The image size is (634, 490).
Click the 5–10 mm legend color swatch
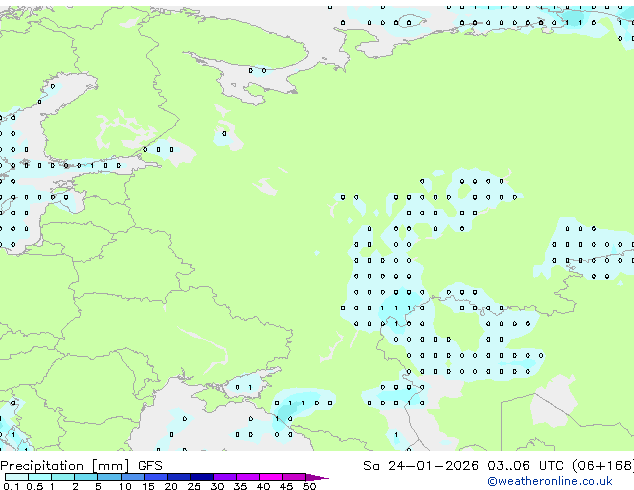(x=109, y=477)
